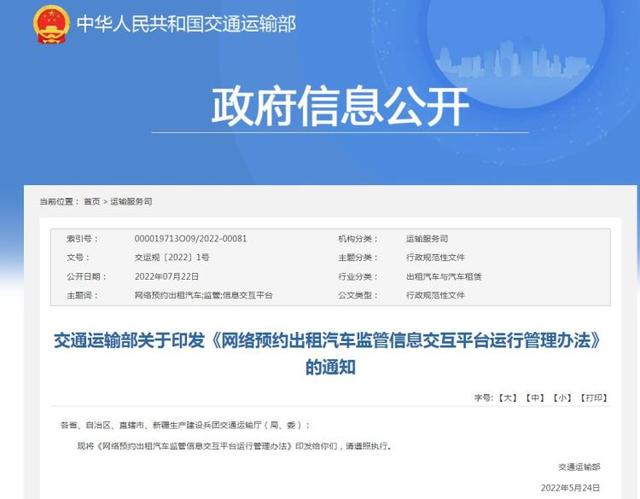The image size is (640, 499).
Task: Set font size to 小
Action: coord(564,398)
